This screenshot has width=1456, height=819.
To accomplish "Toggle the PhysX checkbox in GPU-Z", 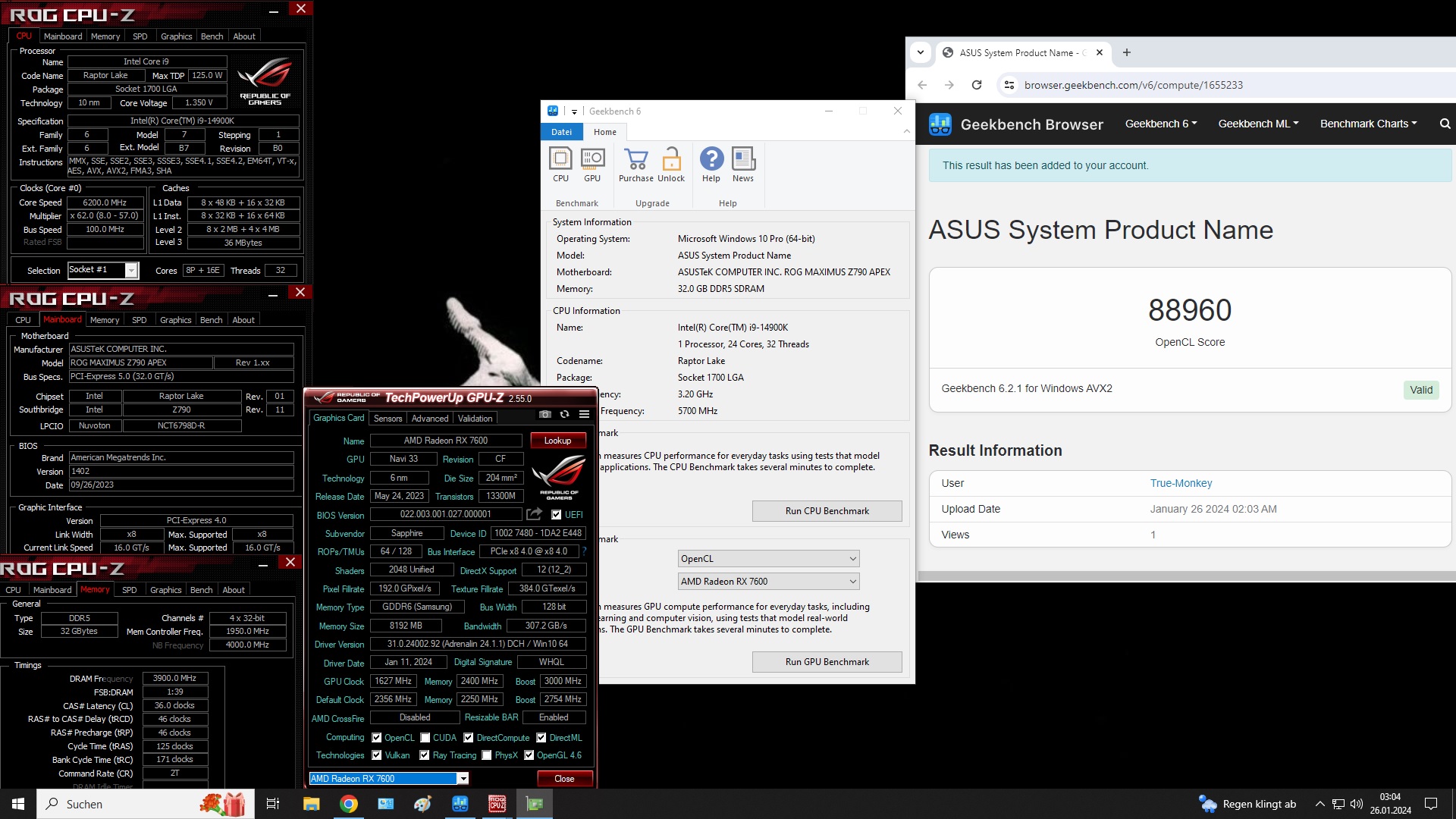I will click(487, 755).
